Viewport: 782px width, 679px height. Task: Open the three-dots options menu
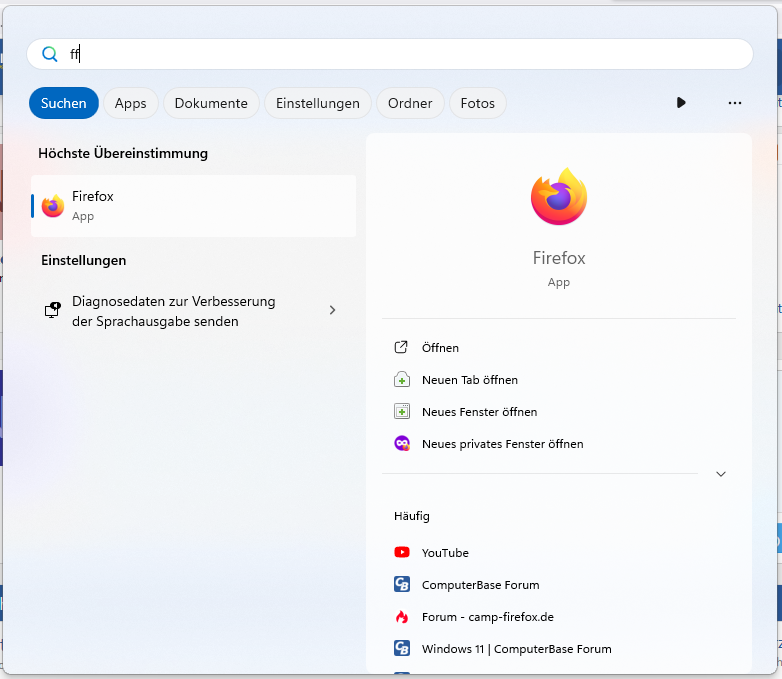735,103
